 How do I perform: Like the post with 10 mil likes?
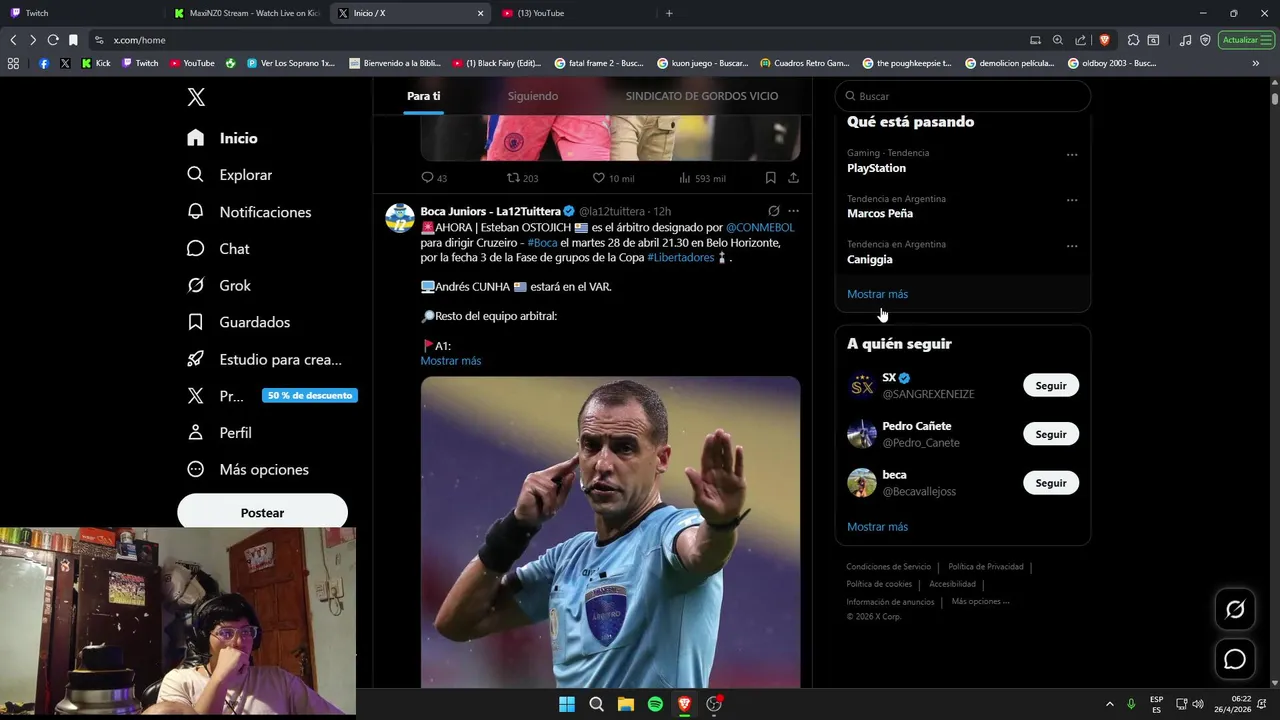tap(613, 178)
